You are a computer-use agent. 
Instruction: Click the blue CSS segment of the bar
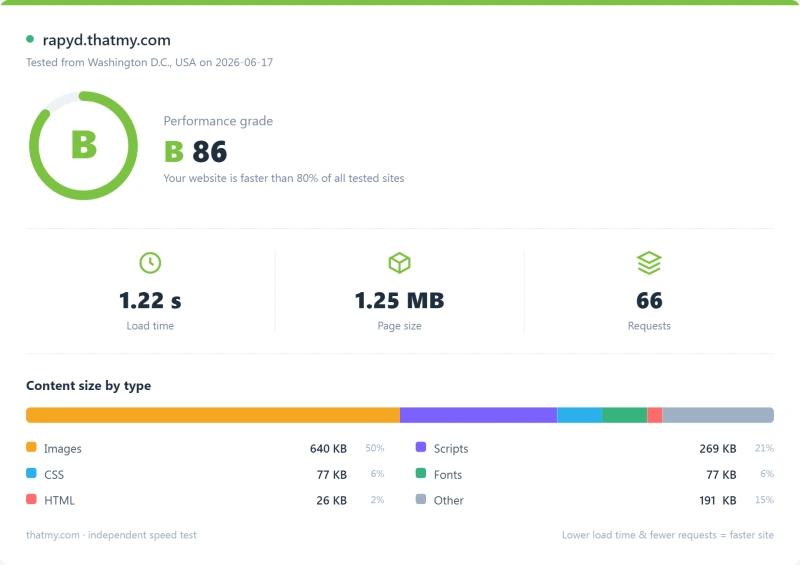[580, 415]
